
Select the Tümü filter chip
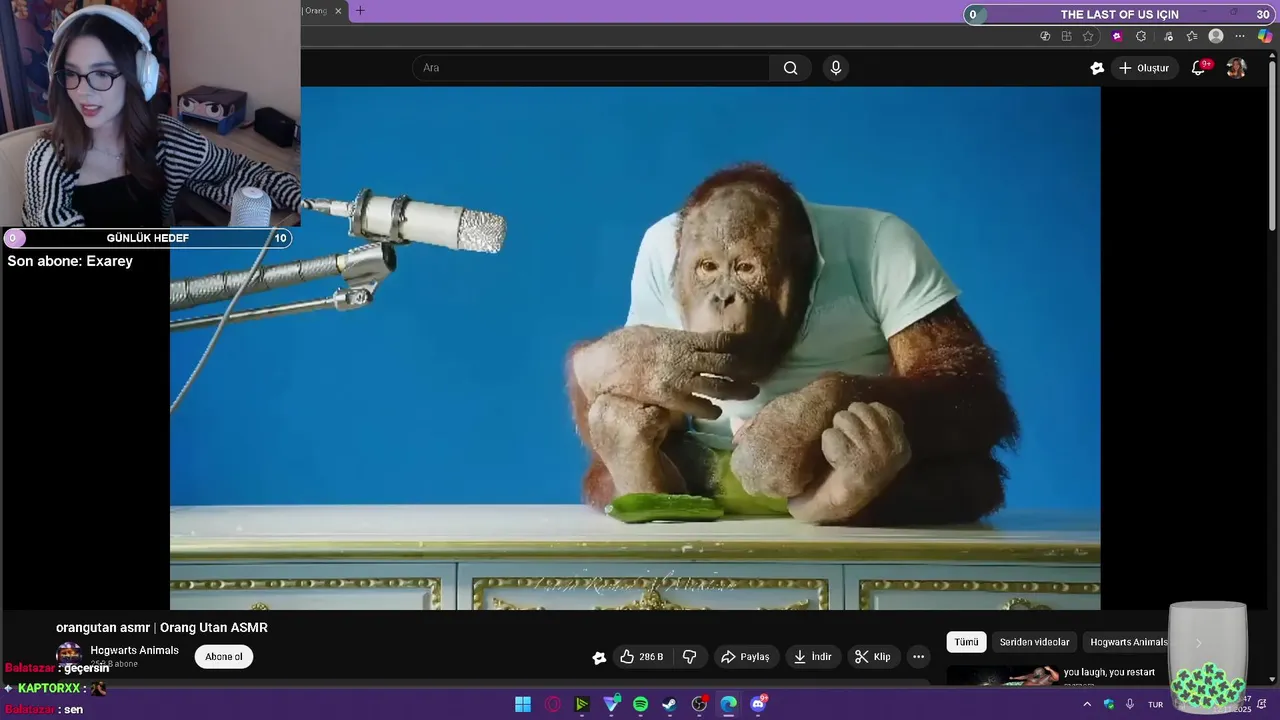point(966,642)
